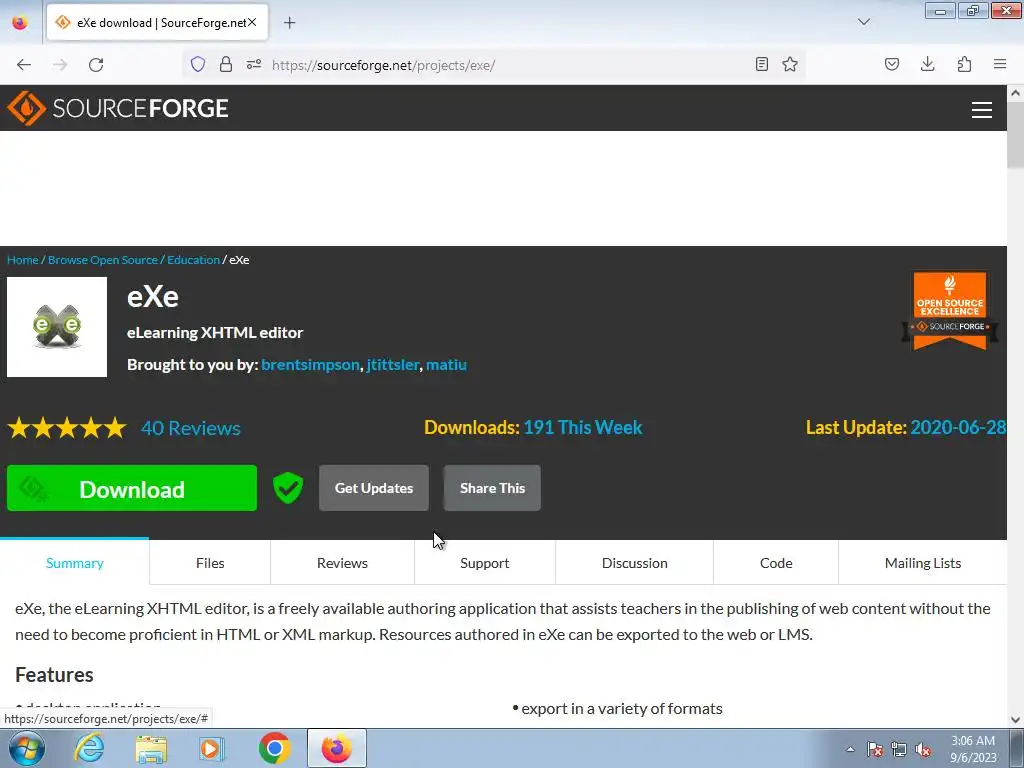Reload the page with refresh icon

click(96, 65)
